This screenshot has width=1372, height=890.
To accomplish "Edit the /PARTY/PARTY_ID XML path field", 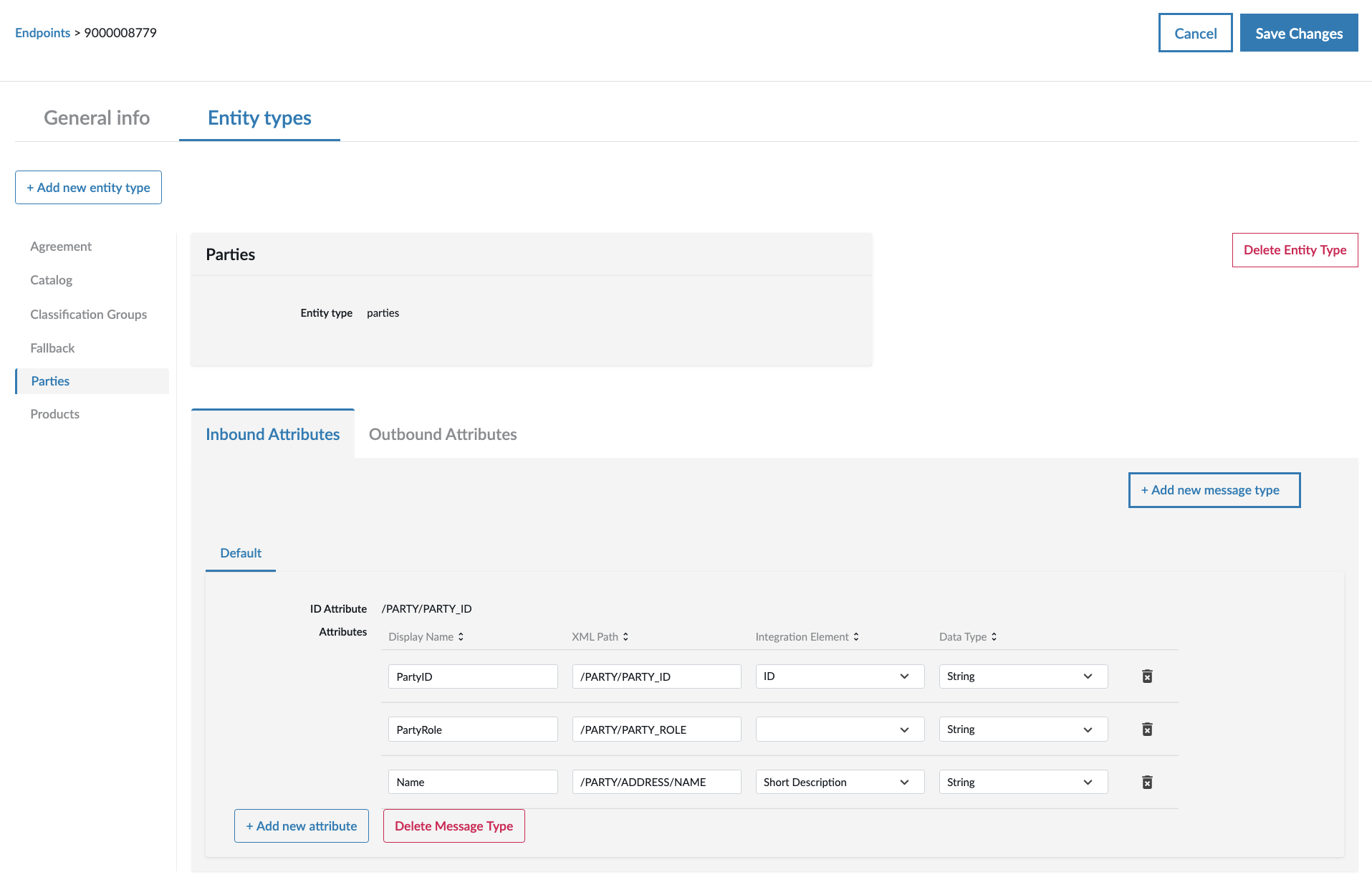I will click(656, 676).
